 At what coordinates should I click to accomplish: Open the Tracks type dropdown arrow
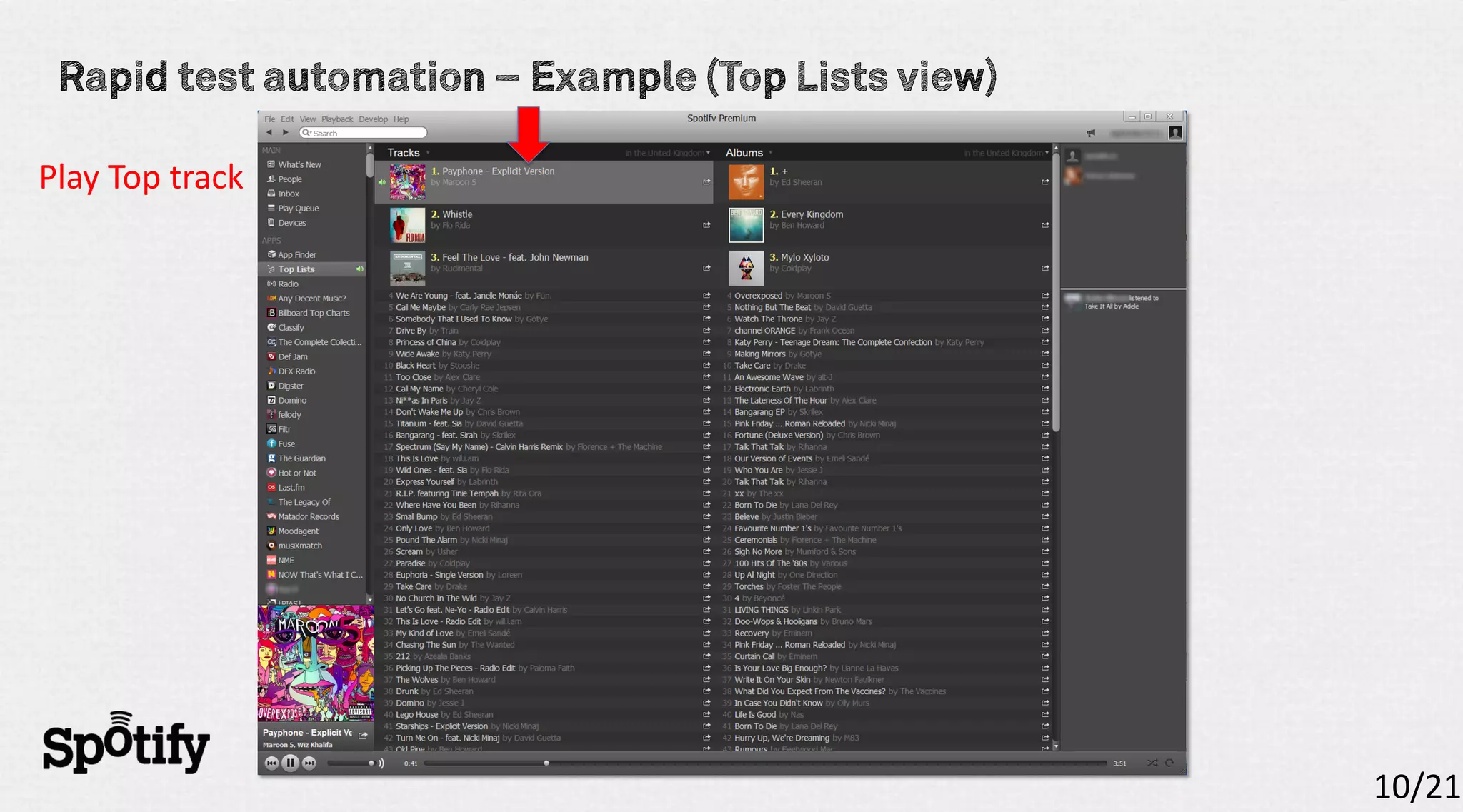point(428,153)
